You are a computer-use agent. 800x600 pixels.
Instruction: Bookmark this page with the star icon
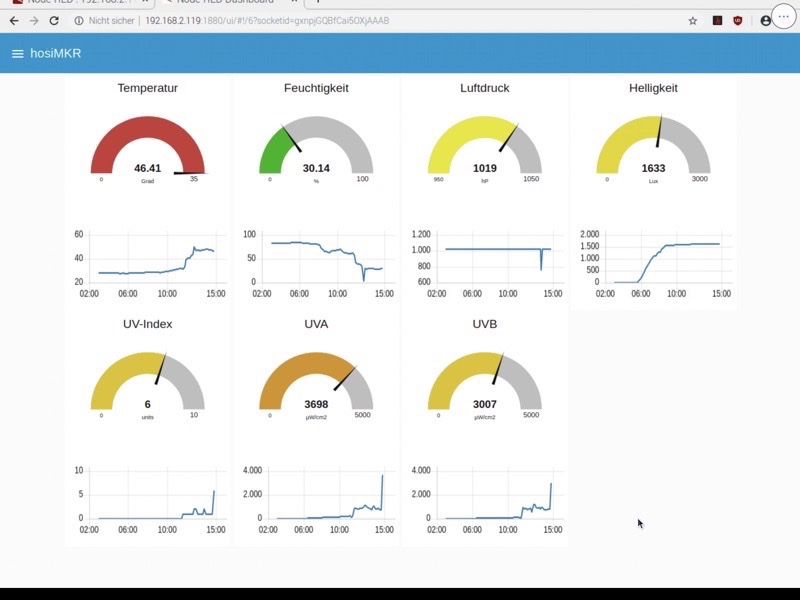tap(692, 20)
